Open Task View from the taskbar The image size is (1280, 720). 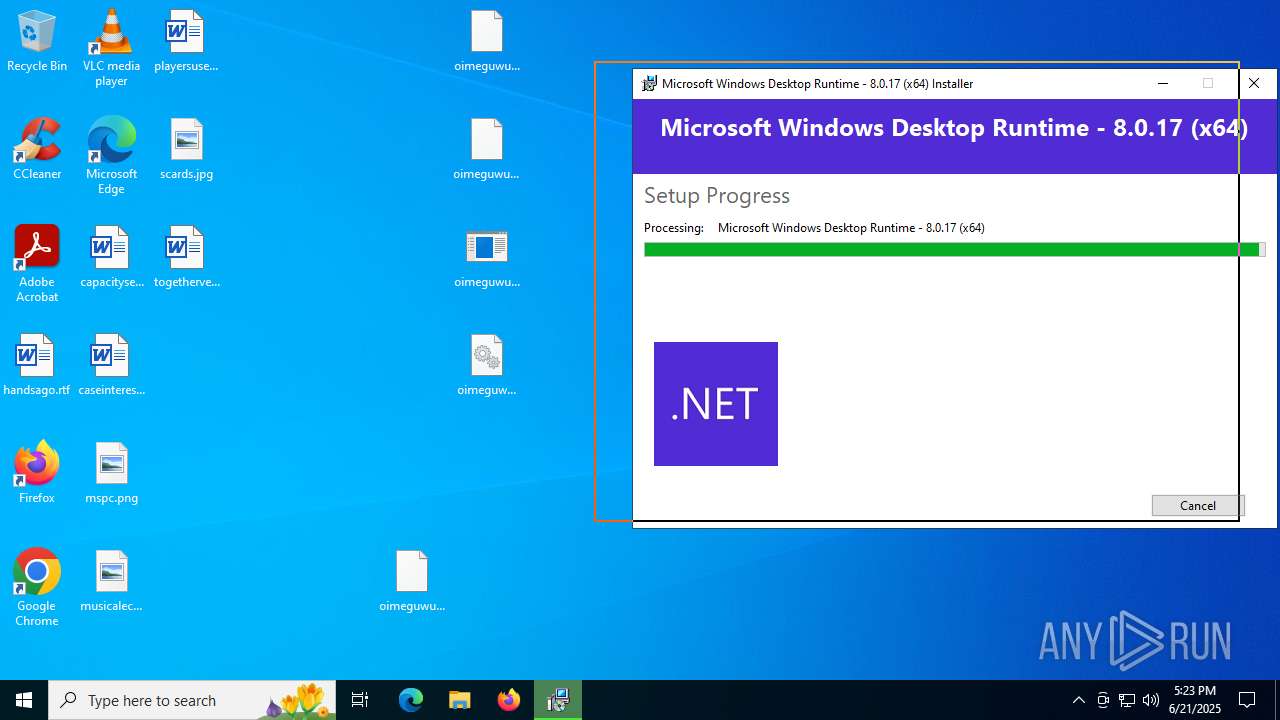coord(360,700)
